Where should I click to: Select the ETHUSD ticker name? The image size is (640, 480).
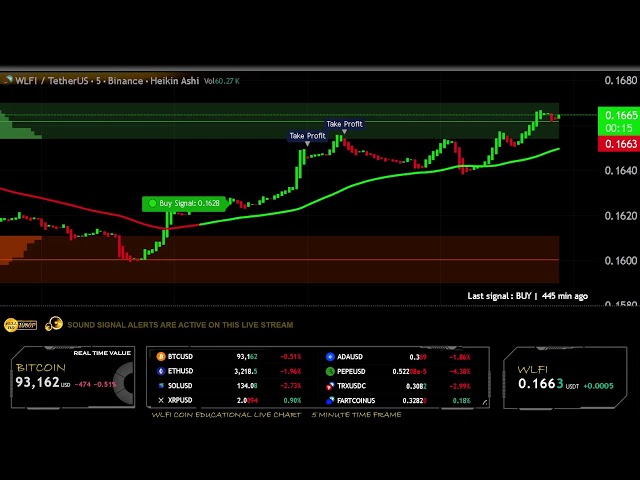pyautogui.click(x=180, y=371)
